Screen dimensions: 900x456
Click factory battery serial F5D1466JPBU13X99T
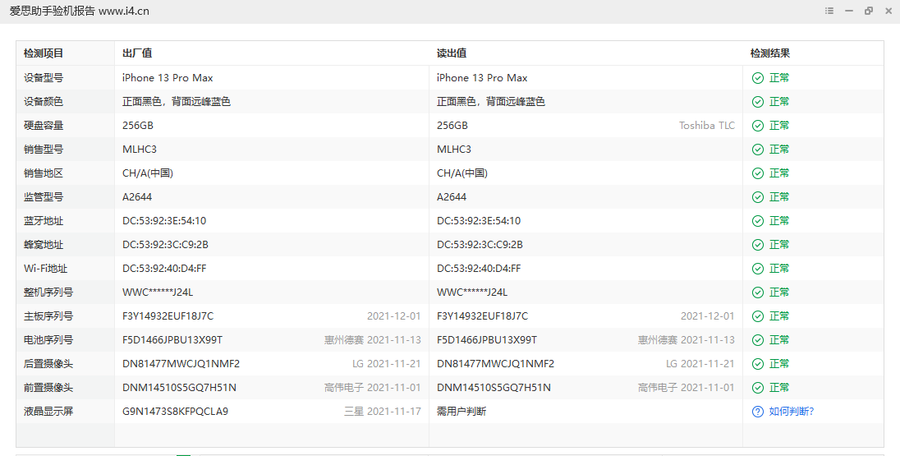pos(172,340)
